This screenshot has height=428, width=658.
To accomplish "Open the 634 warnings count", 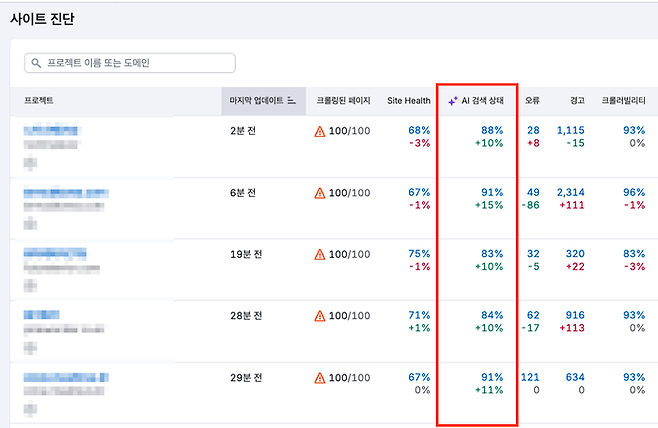I will tap(575, 377).
